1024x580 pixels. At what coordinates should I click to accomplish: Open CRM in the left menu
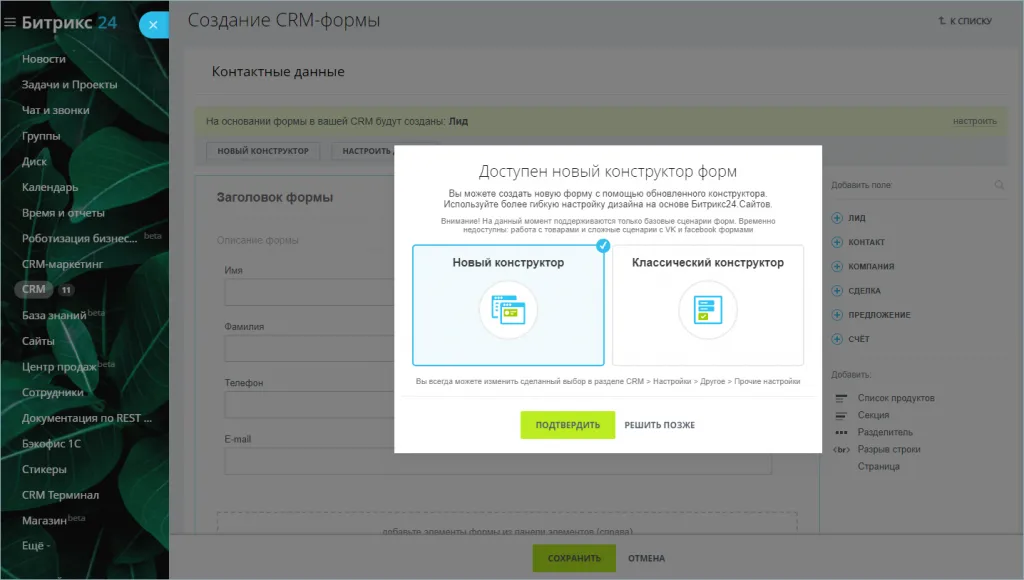(x=34, y=289)
